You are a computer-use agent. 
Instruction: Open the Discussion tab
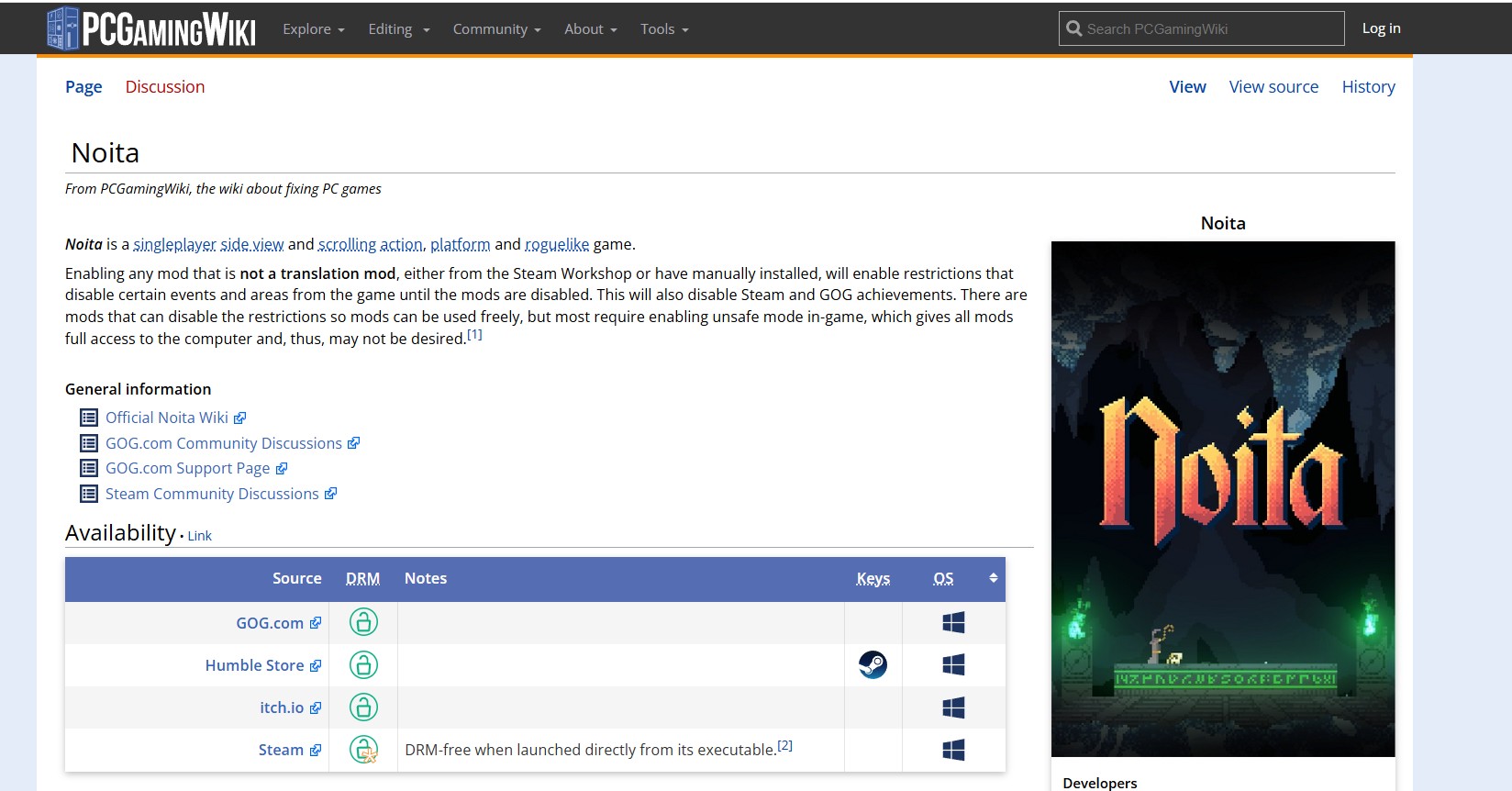(x=165, y=87)
